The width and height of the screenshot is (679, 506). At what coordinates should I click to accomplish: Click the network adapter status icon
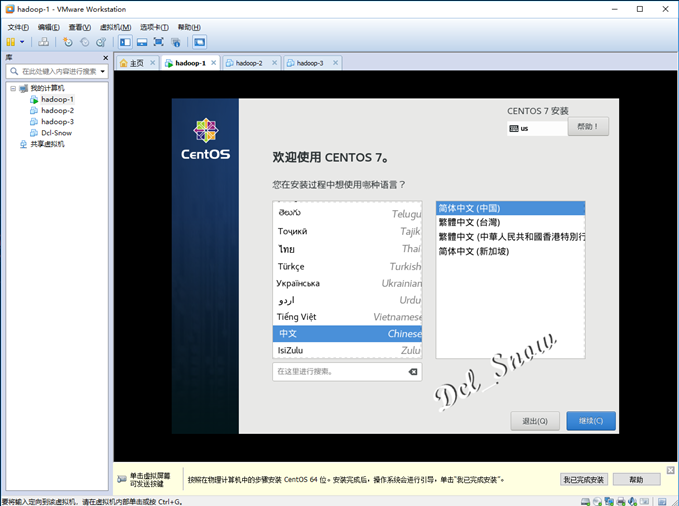pyautogui.click(x=609, y=502)
